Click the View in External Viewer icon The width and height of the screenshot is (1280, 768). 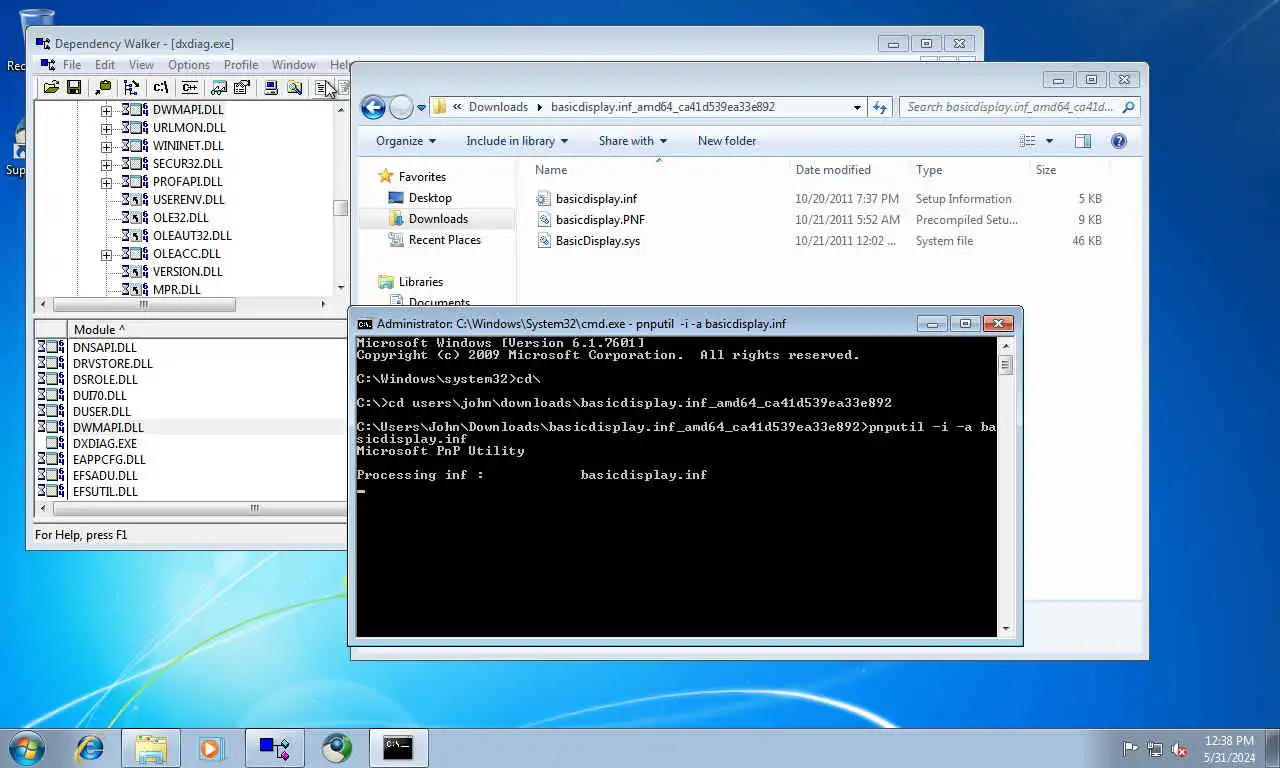(218, 88)
